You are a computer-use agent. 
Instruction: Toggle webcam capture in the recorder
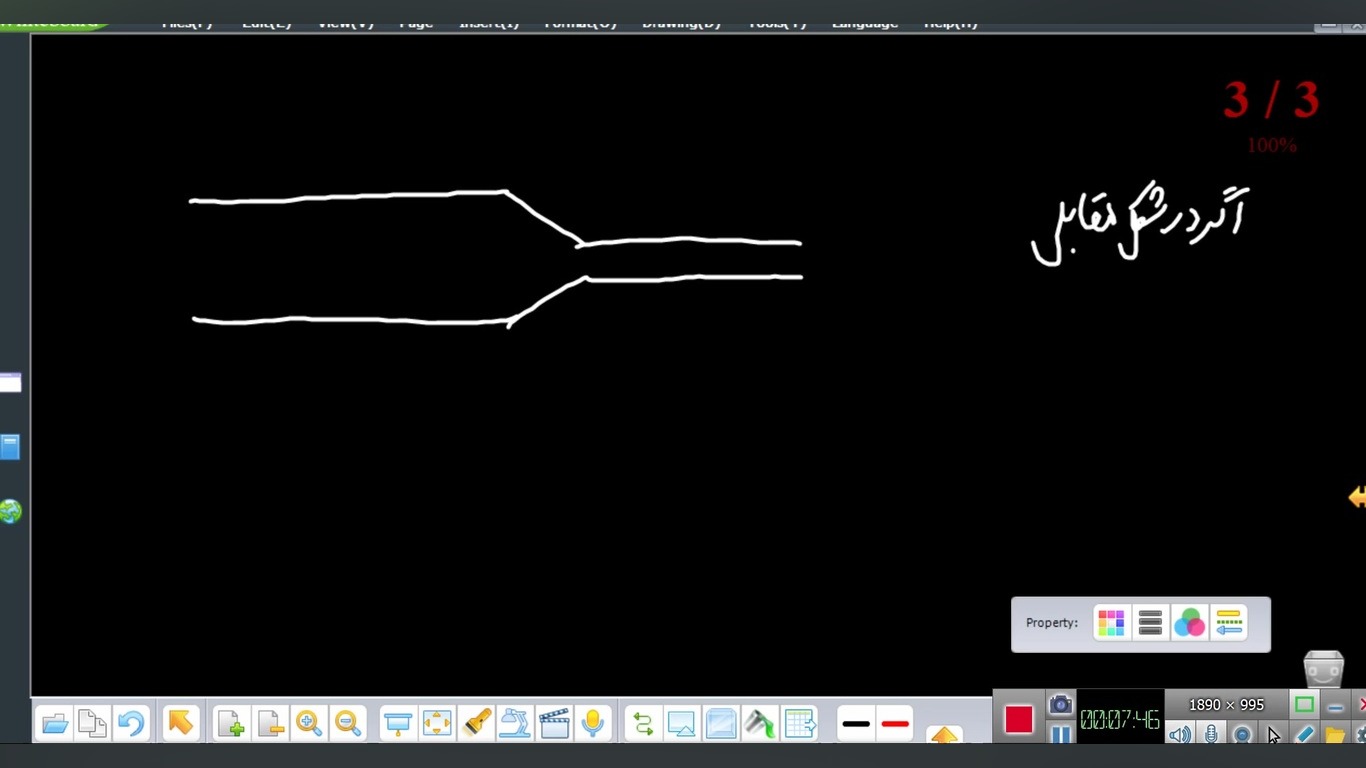[x=1242, y=735]
